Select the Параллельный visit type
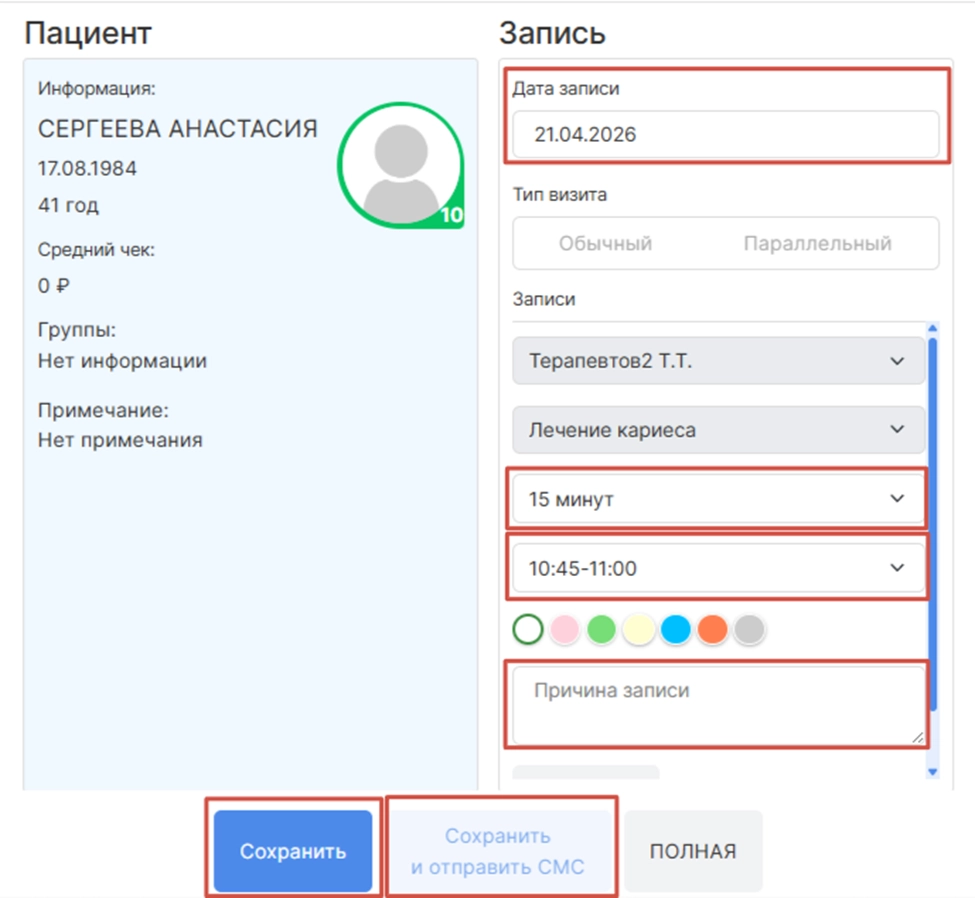975x898 pixels. [817, 243]
